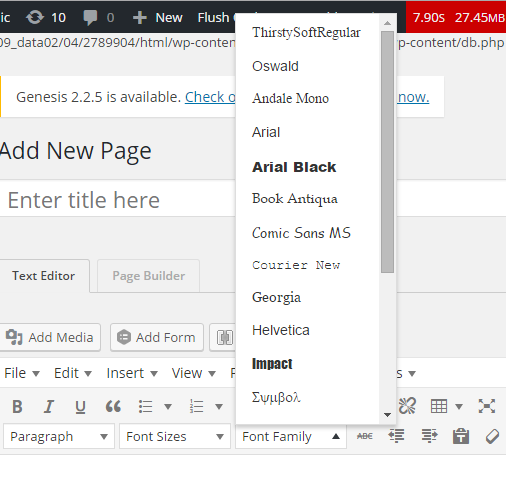Clear formatting with eraser icon
Image resolution: width=506 pixels, height=488 pixels.
pyautogui.click(x=492, y=436)
